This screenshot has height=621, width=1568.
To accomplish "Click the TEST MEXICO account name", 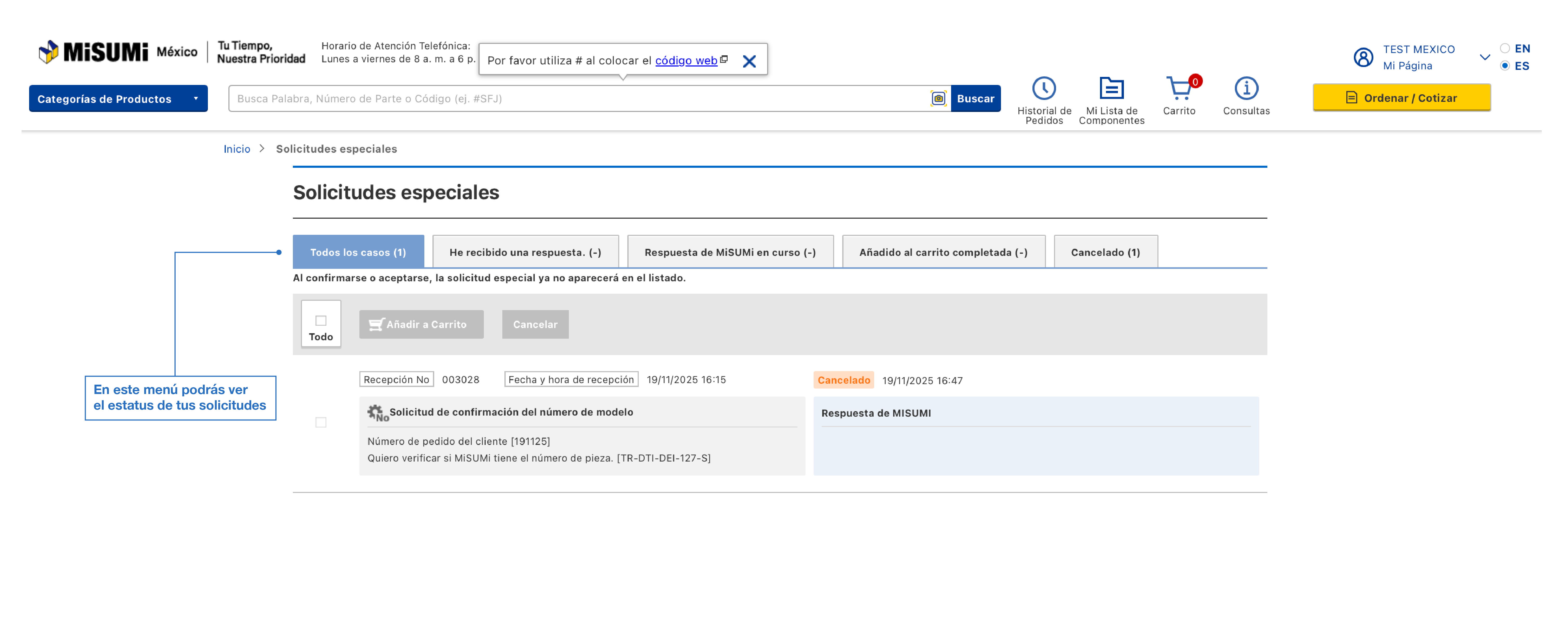I will pos(1418,49).
